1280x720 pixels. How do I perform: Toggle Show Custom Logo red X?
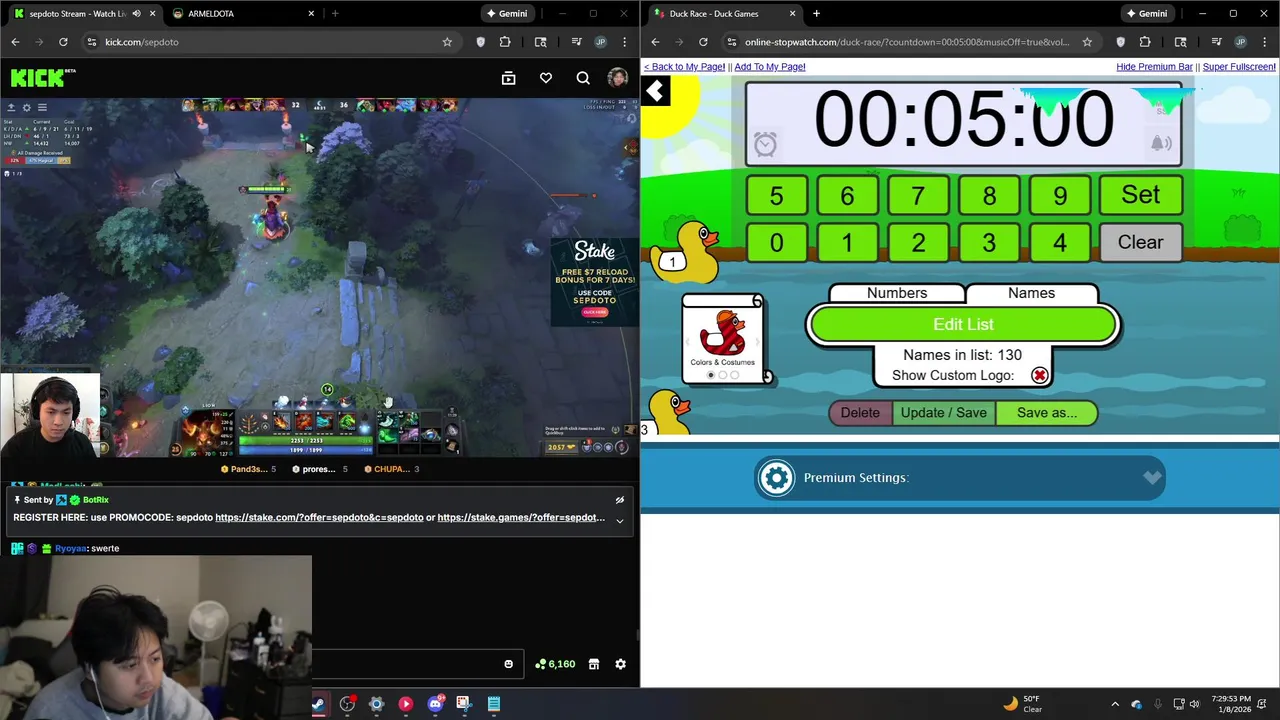point(1039,376)
